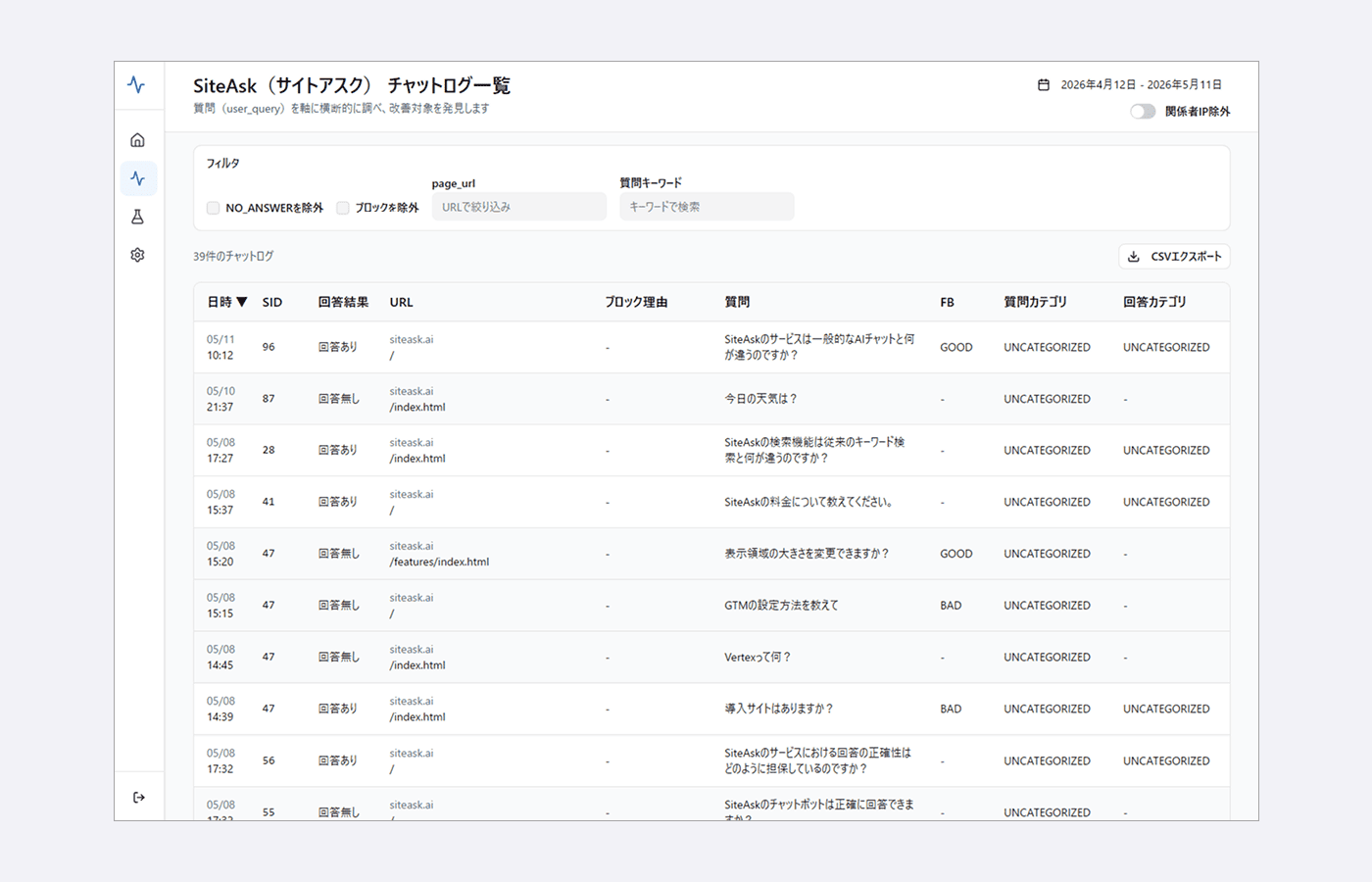Click the フィルタ section label
The width and height of the screenshot is (1372, 882).
click(x=222, y=163)
